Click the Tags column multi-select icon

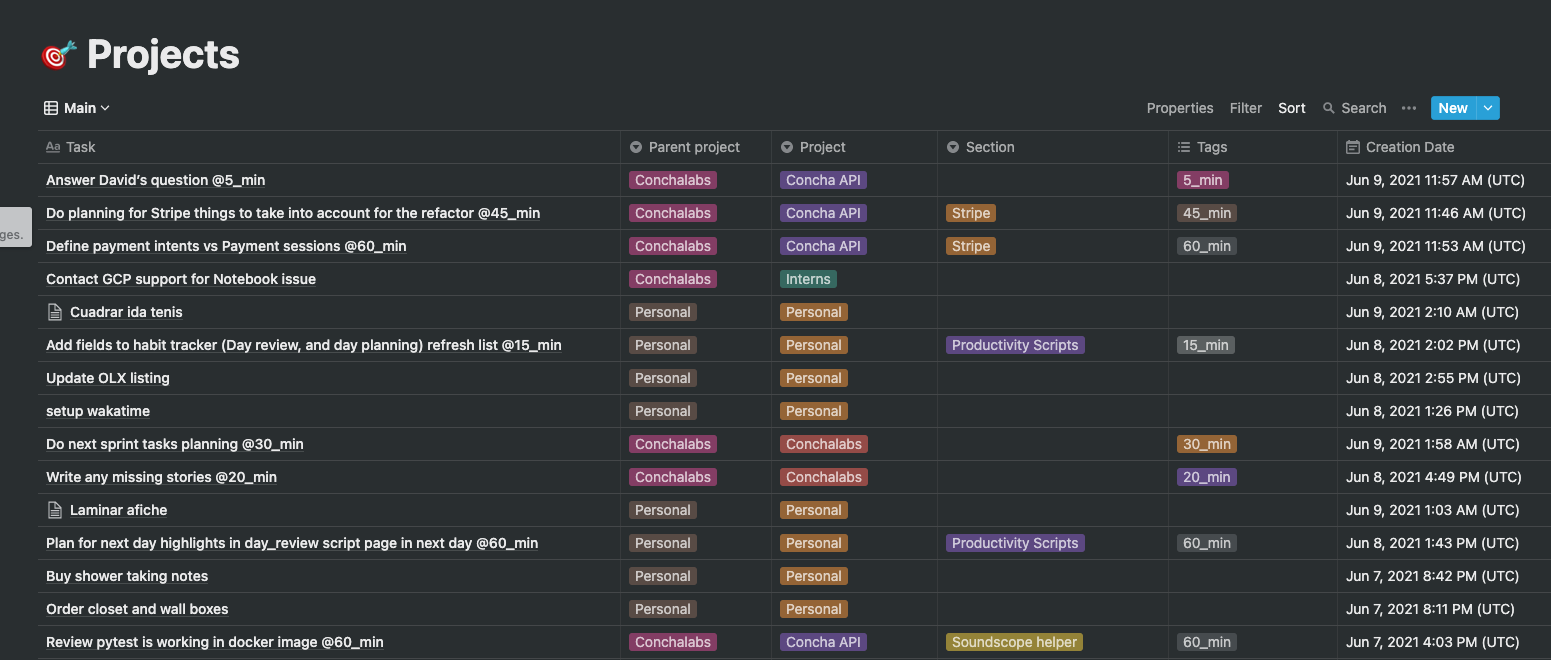pyautogui.click(x=1184, y=147)
